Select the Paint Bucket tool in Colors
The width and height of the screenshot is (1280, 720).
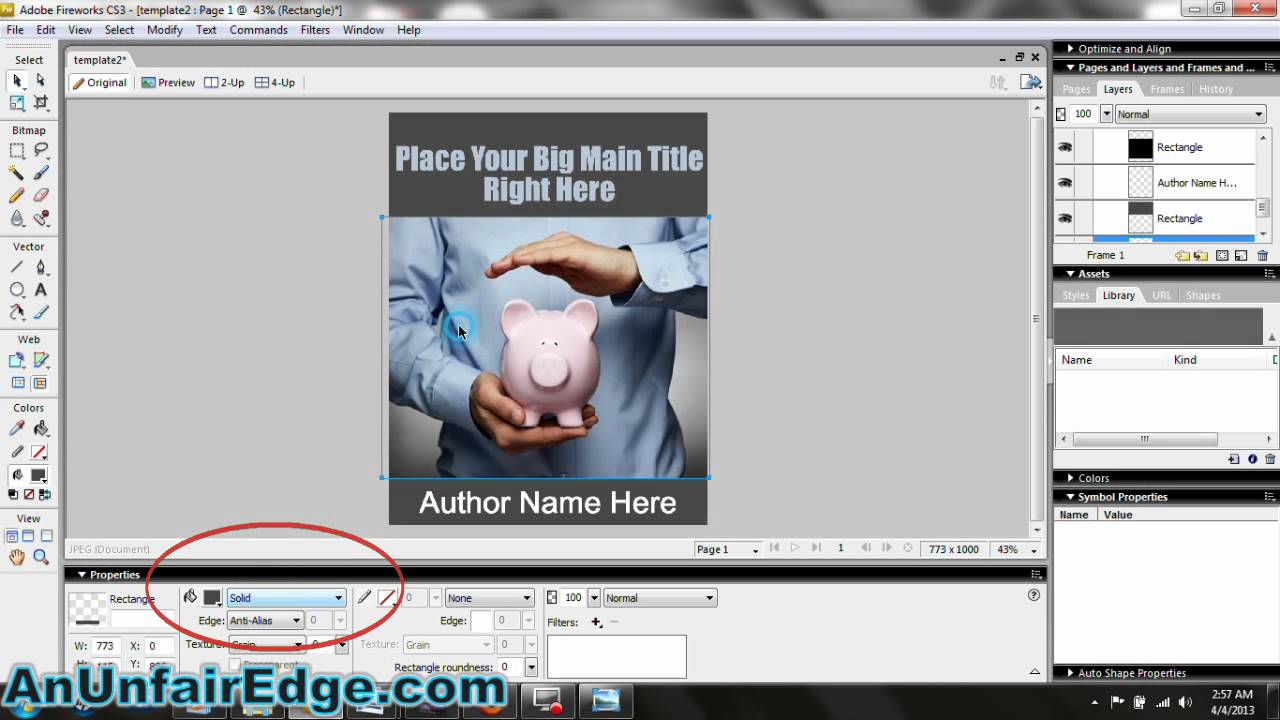(x=41, y=428)
